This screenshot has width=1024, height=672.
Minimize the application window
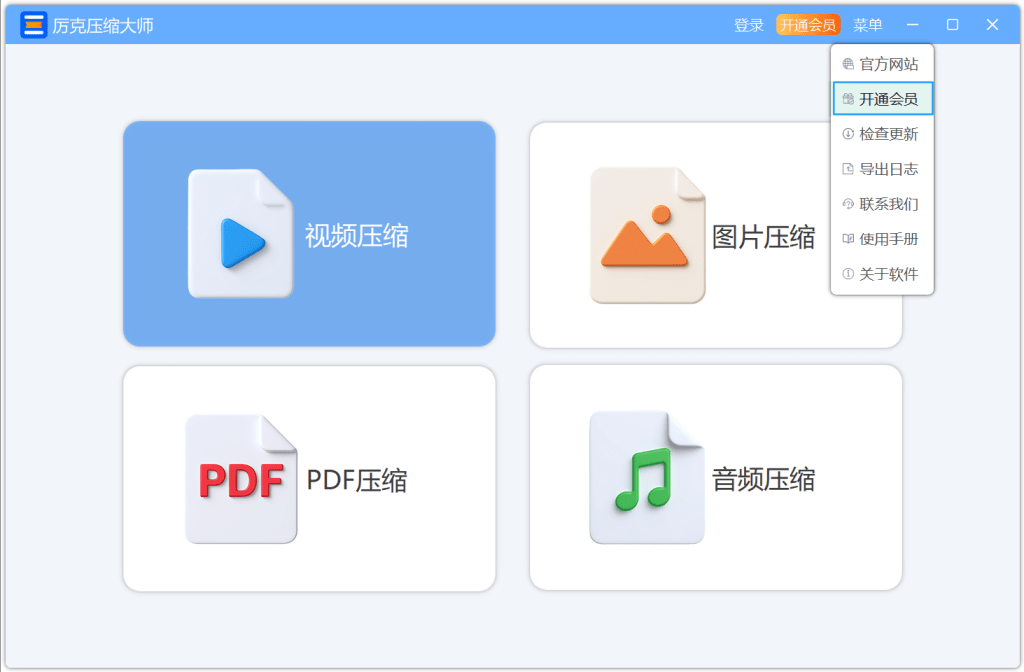[x=912, y=25]
